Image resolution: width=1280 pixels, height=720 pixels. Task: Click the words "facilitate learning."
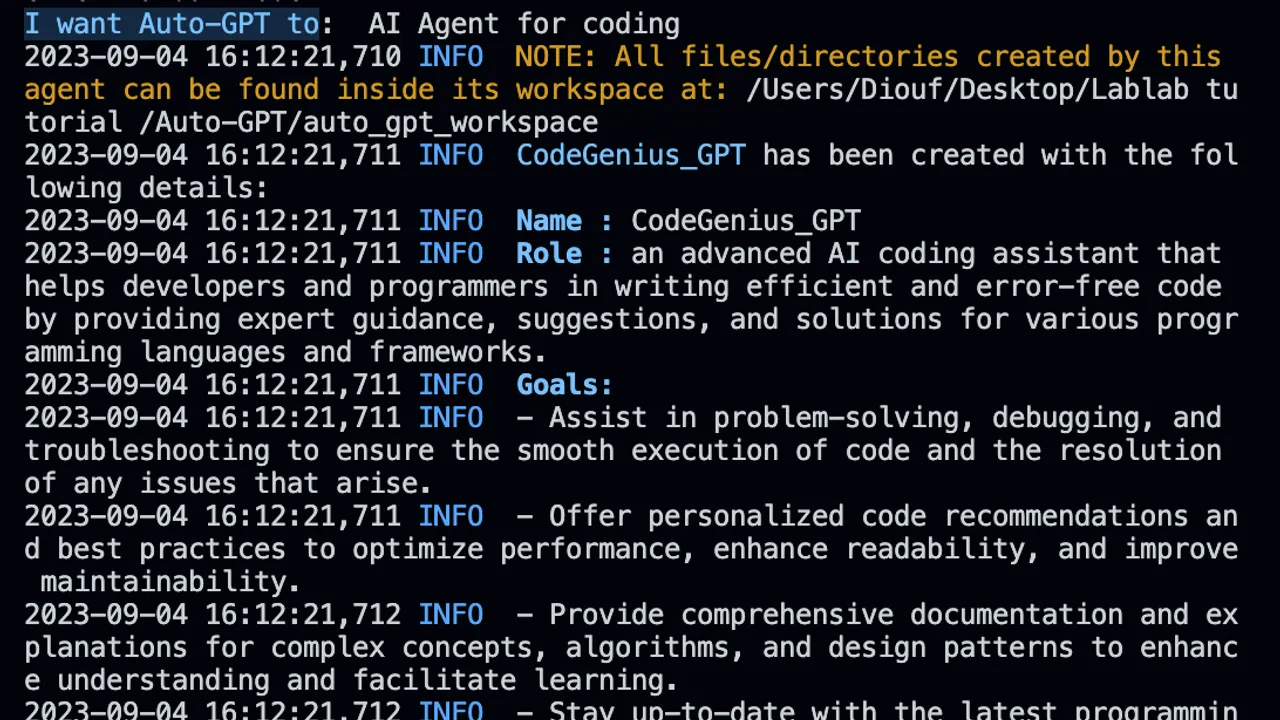[x=516, y=680]
